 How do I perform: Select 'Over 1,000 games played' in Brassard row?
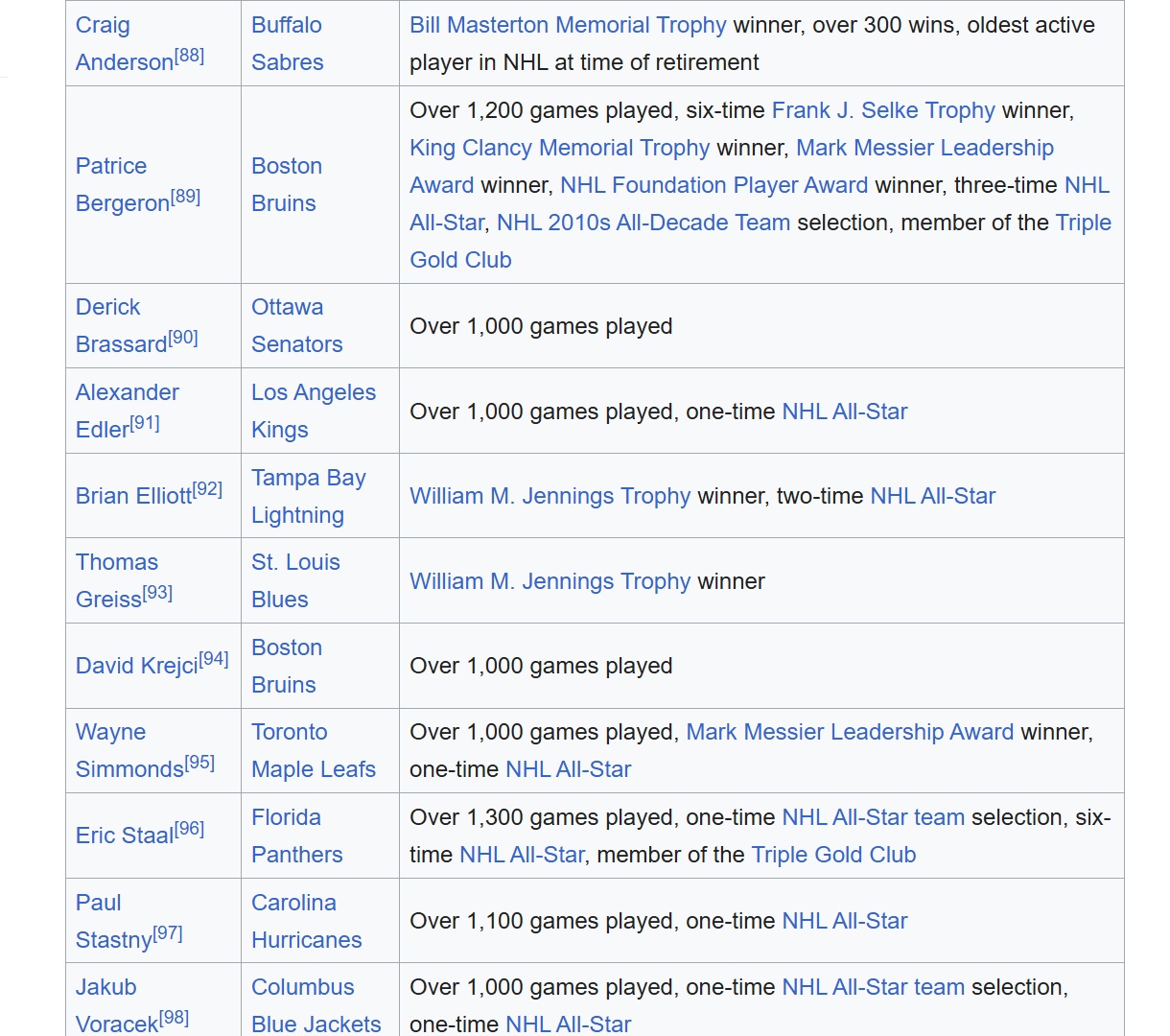[x=541, y=326]
